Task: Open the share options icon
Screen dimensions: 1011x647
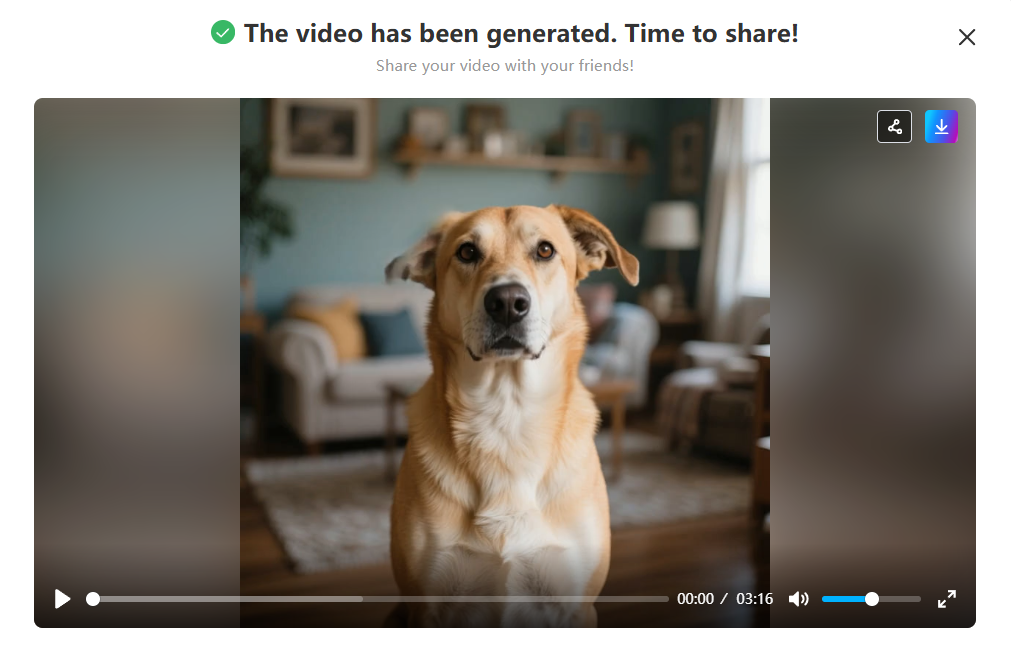Action: coord(894,126)
